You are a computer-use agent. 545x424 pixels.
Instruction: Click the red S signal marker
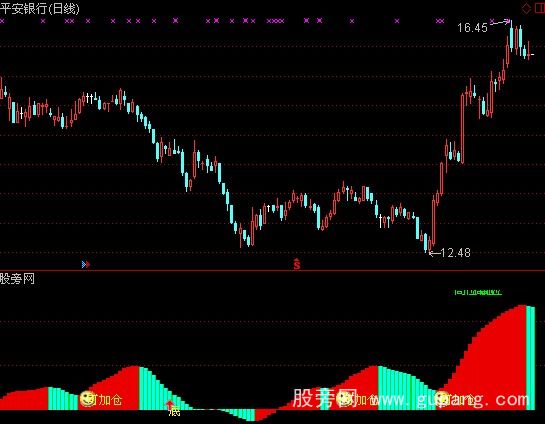tap(296, 264)
